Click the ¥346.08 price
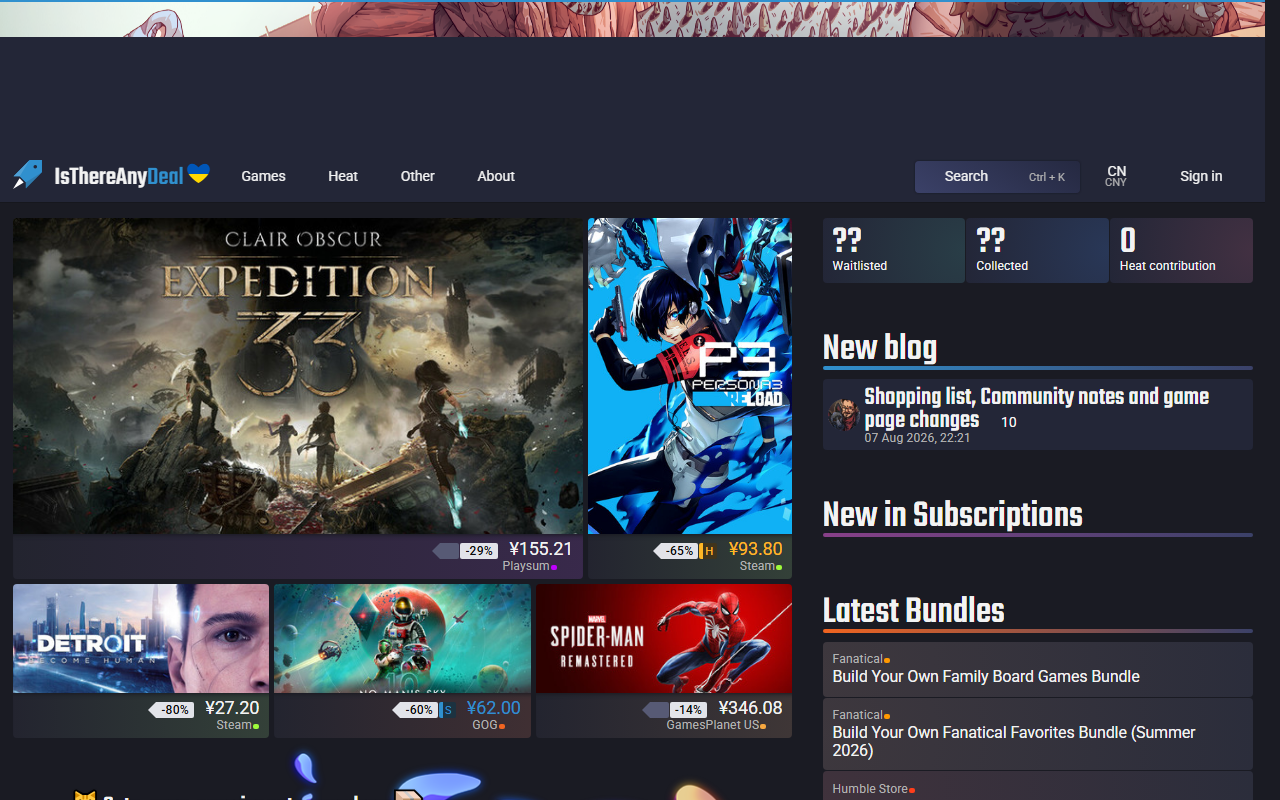The width and height of the screenshot is (1280, 800). coord(750,708)
